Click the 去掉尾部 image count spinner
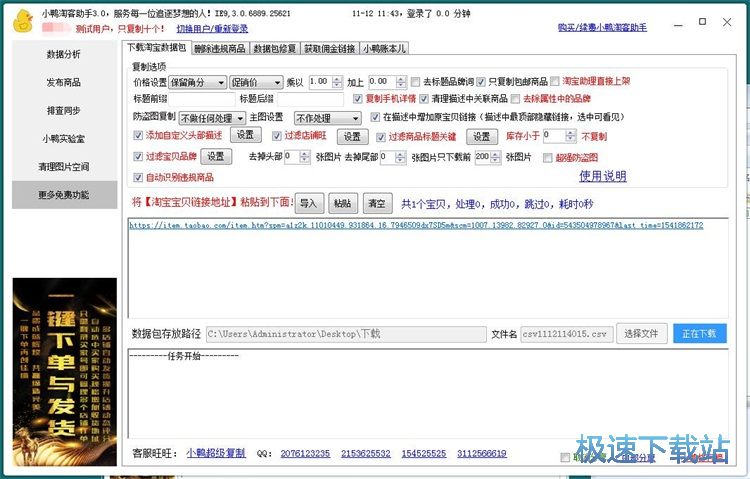This screenshot has height=479, width=750. 400,156
